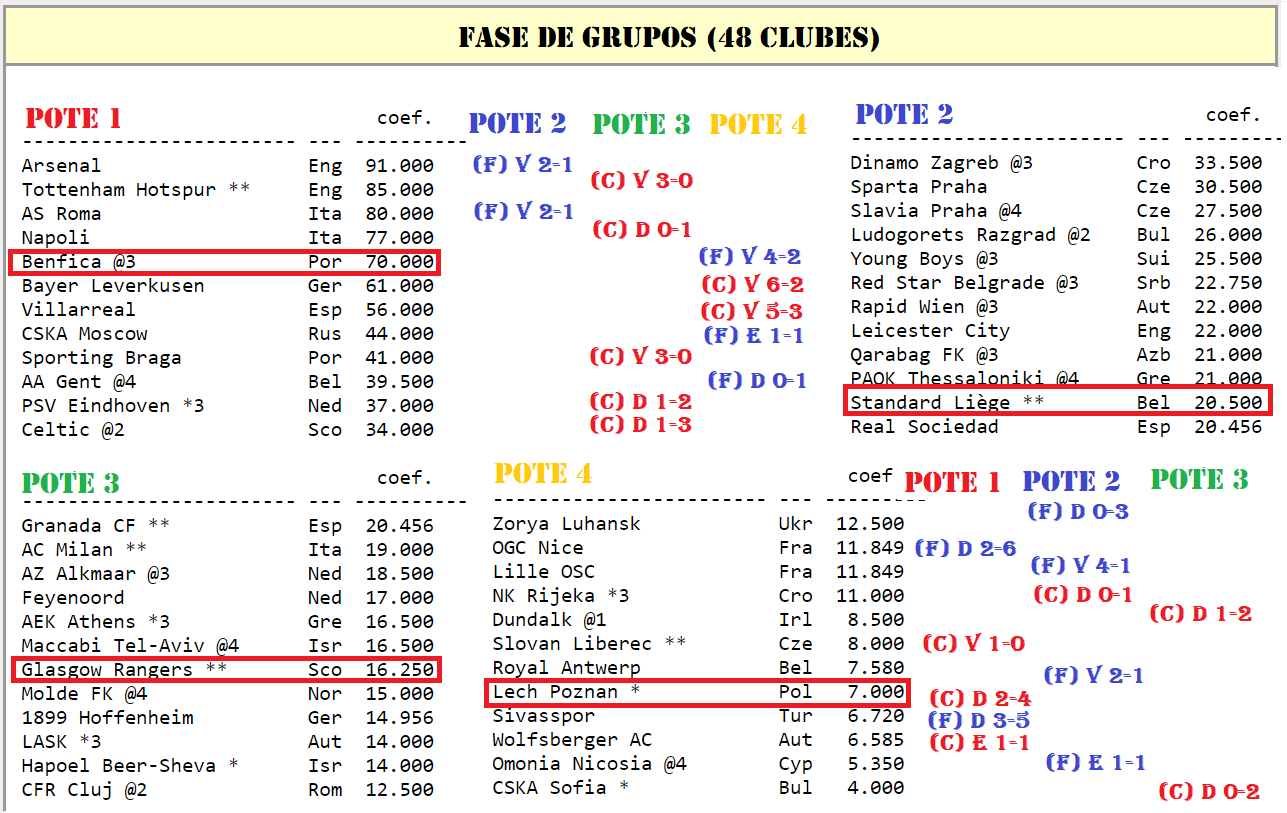Click the Napoli team name
1287x813 pixels.
55,238
